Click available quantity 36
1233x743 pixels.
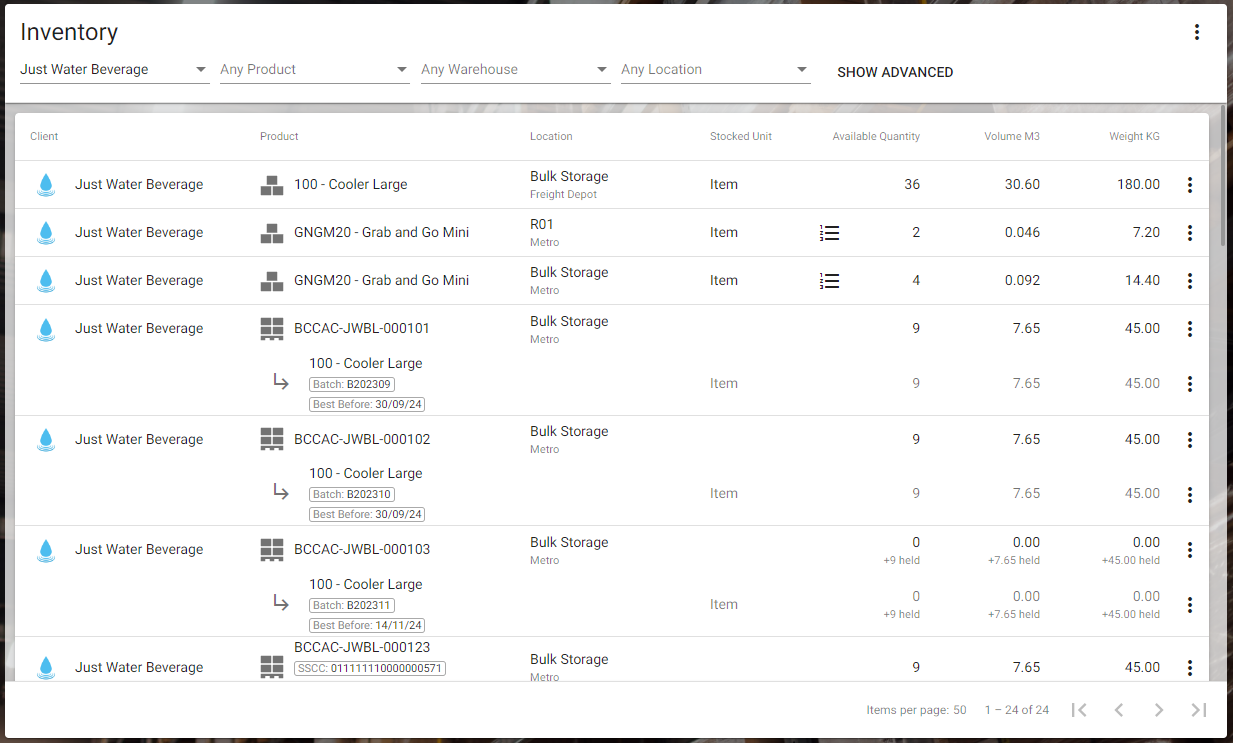912,185
